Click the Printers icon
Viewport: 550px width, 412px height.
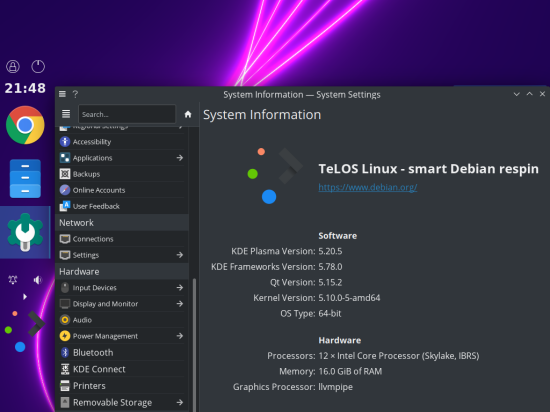coord(65,386)
